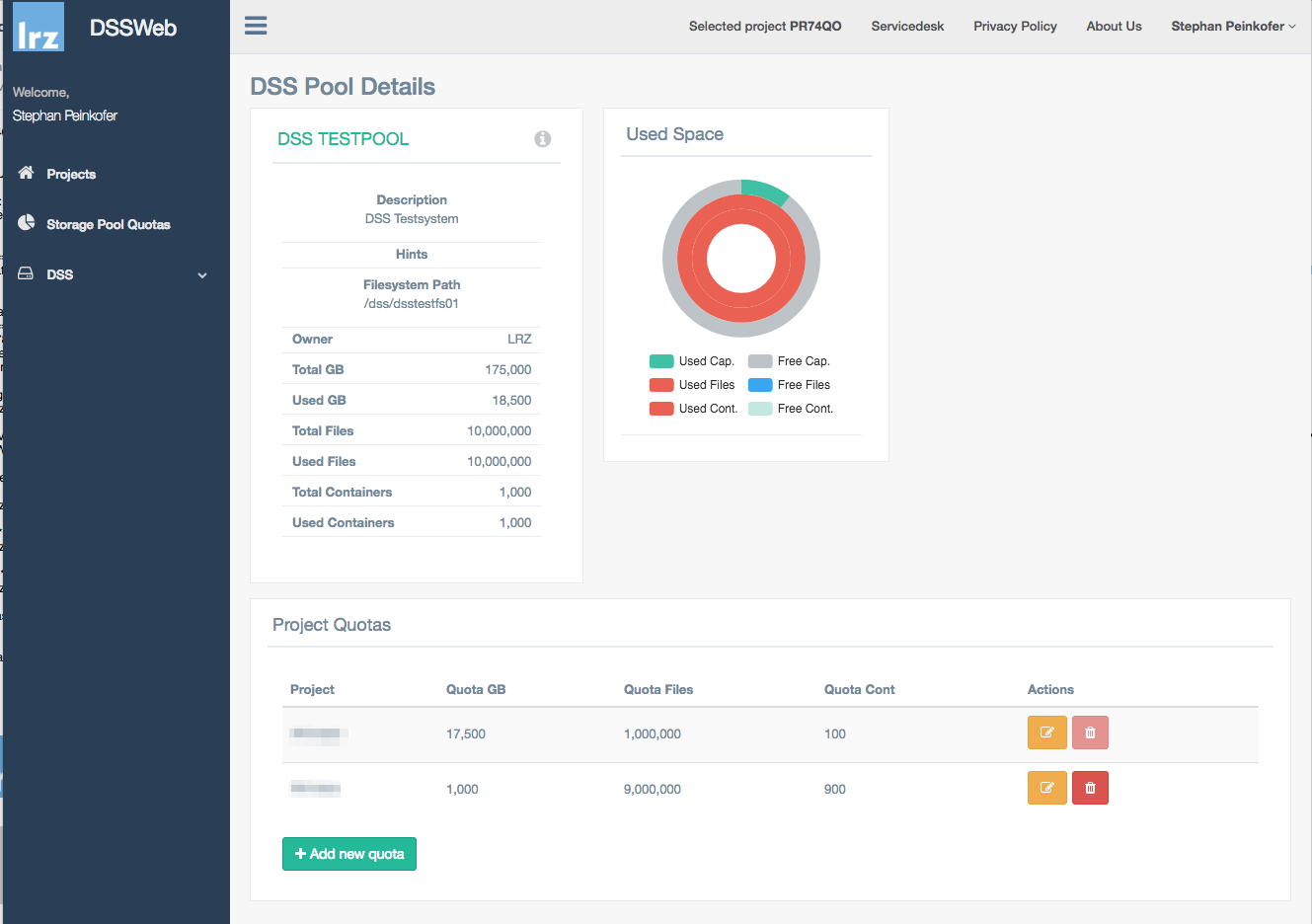This screenshot has height=924, width=1312.
Task: Click the LRZ logo
Action: [x=39, y=27]
